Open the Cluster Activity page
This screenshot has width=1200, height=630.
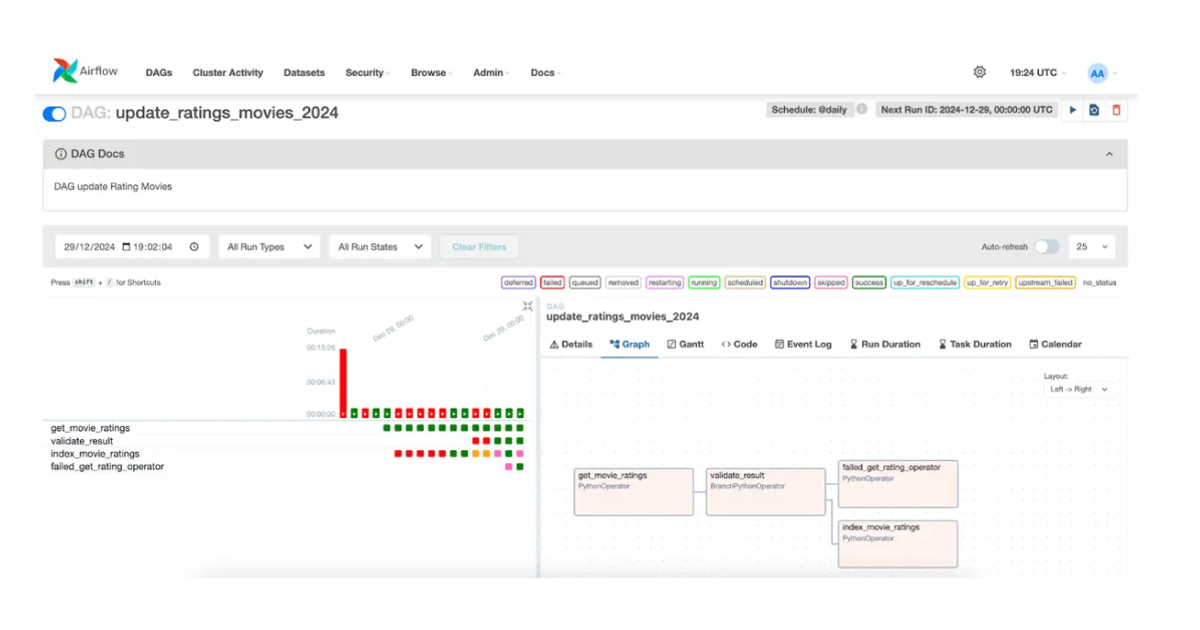[228, 72]
